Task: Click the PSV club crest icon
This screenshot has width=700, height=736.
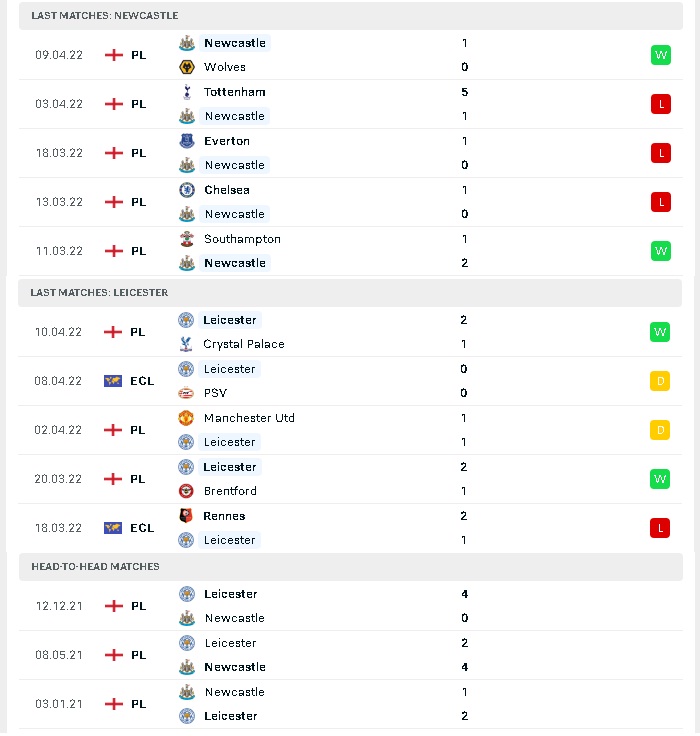Action: (x=186, y=393)
